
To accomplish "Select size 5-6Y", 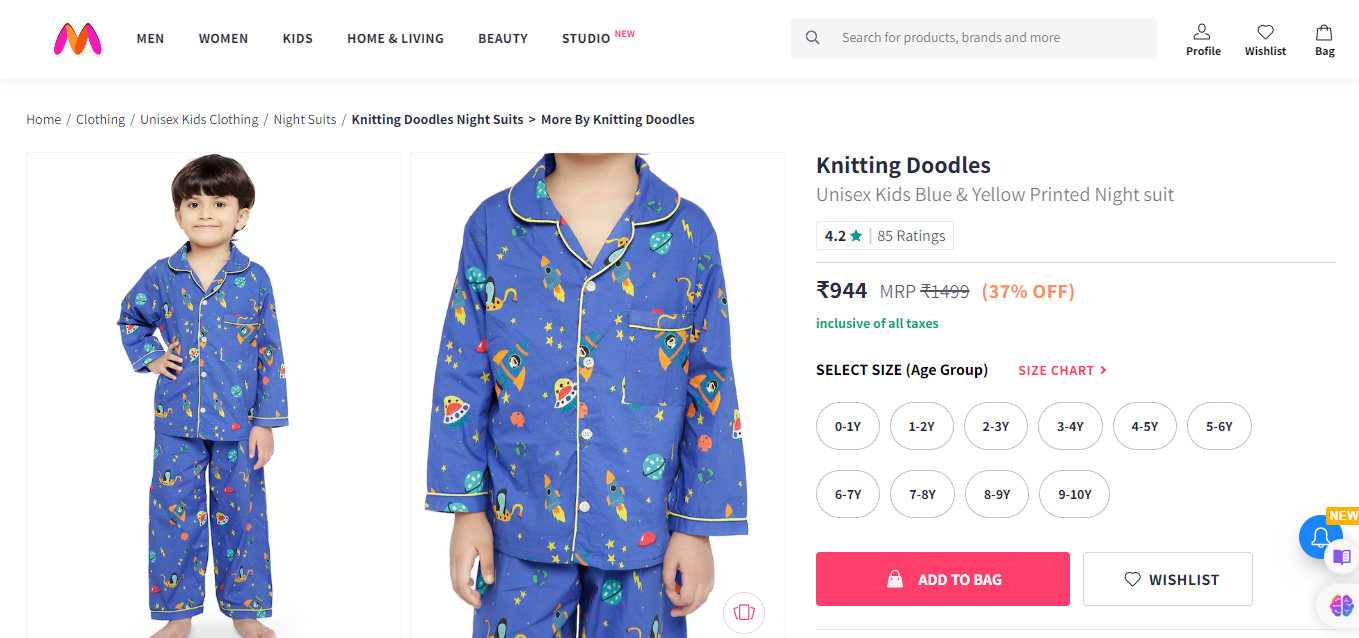I will (1219, 427).
